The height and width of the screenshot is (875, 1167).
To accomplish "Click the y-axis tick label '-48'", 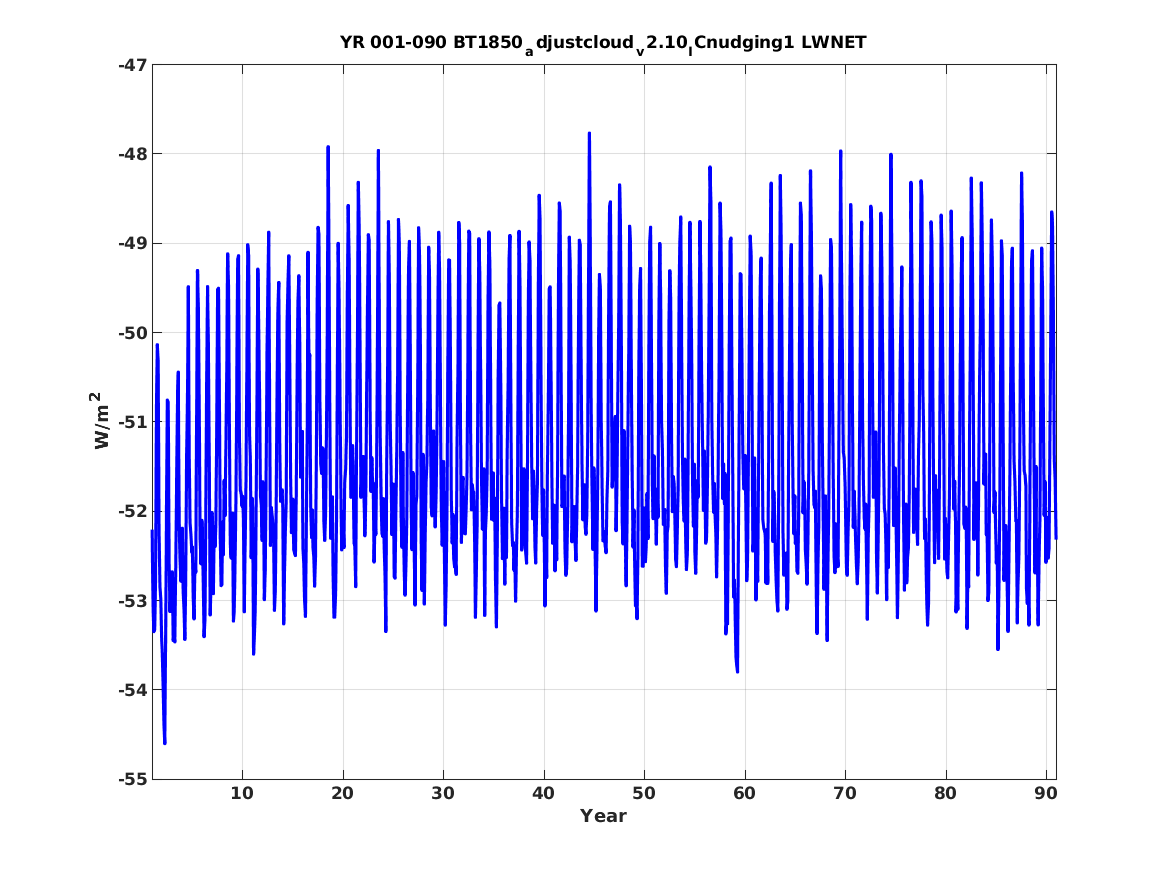I will pos(133,154).
